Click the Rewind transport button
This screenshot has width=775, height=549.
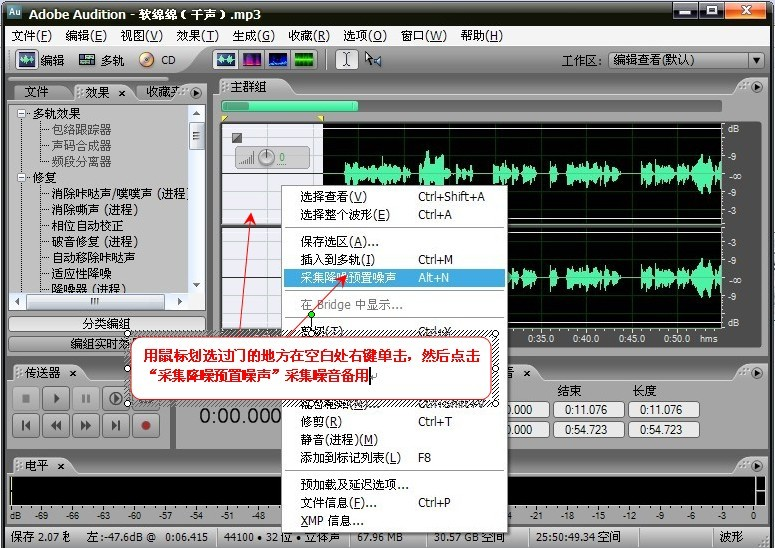click(56, 425)
